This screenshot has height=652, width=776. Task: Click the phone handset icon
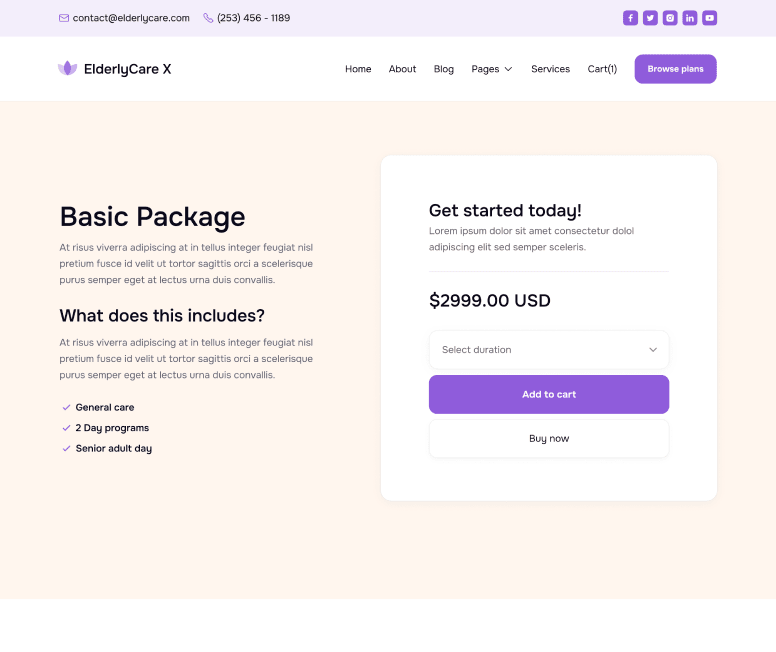click(208, 18)
